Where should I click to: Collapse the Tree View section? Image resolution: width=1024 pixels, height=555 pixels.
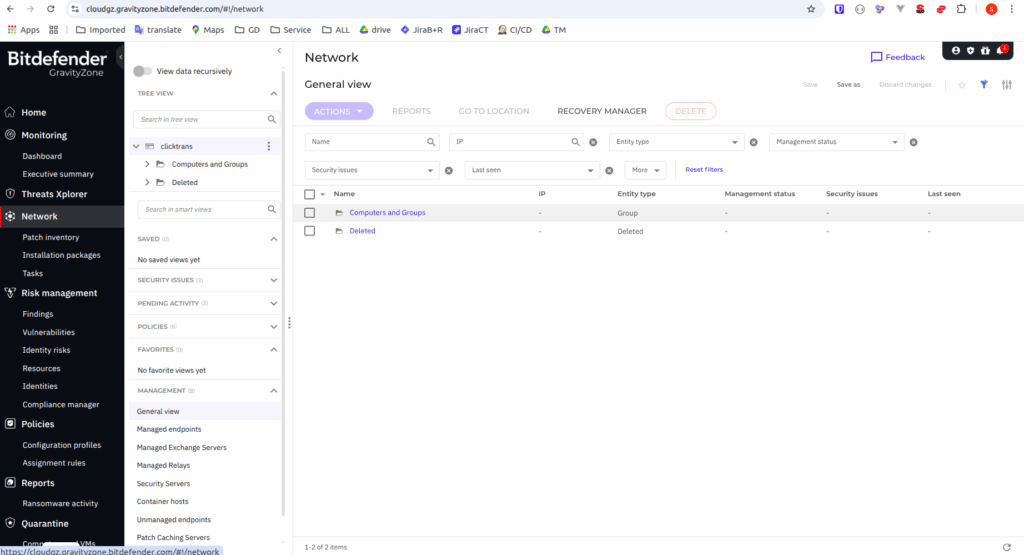[x=274, y=93]
